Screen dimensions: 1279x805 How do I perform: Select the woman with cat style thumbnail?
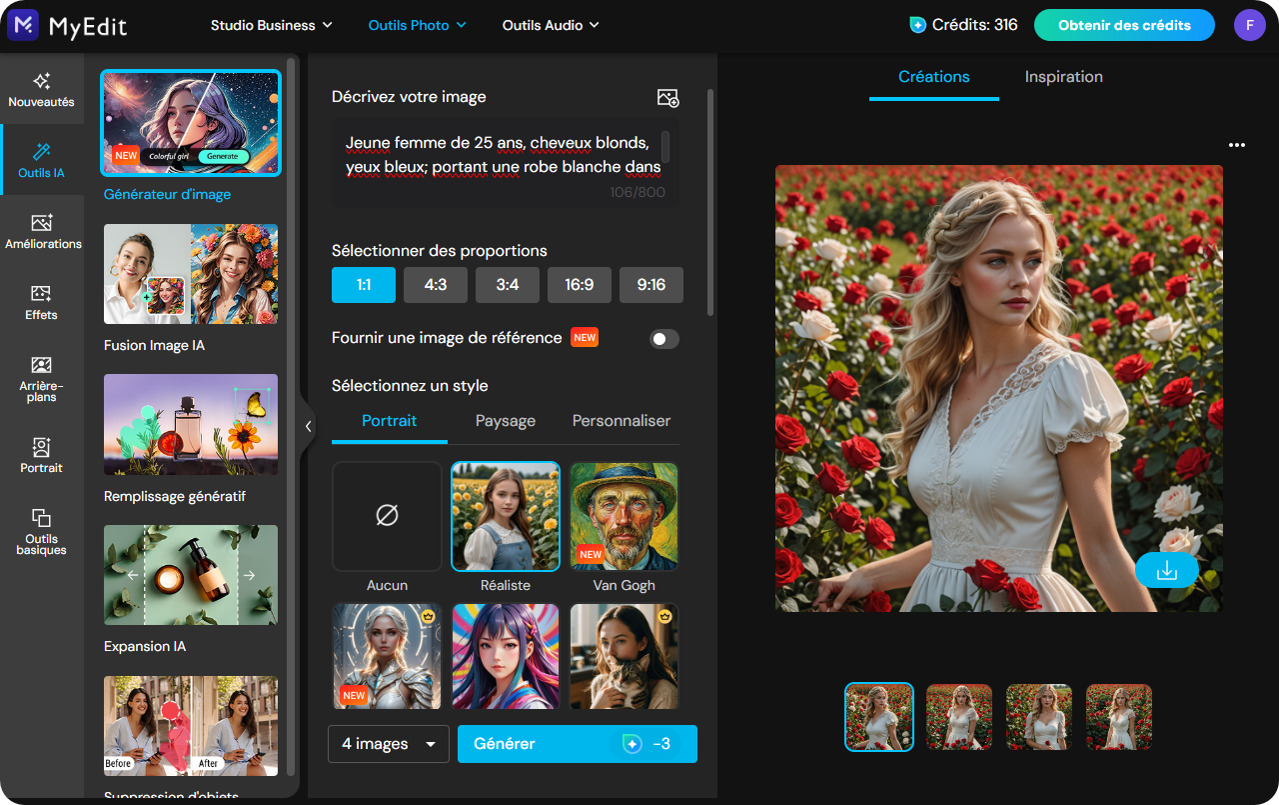click(x=624, y=657)
